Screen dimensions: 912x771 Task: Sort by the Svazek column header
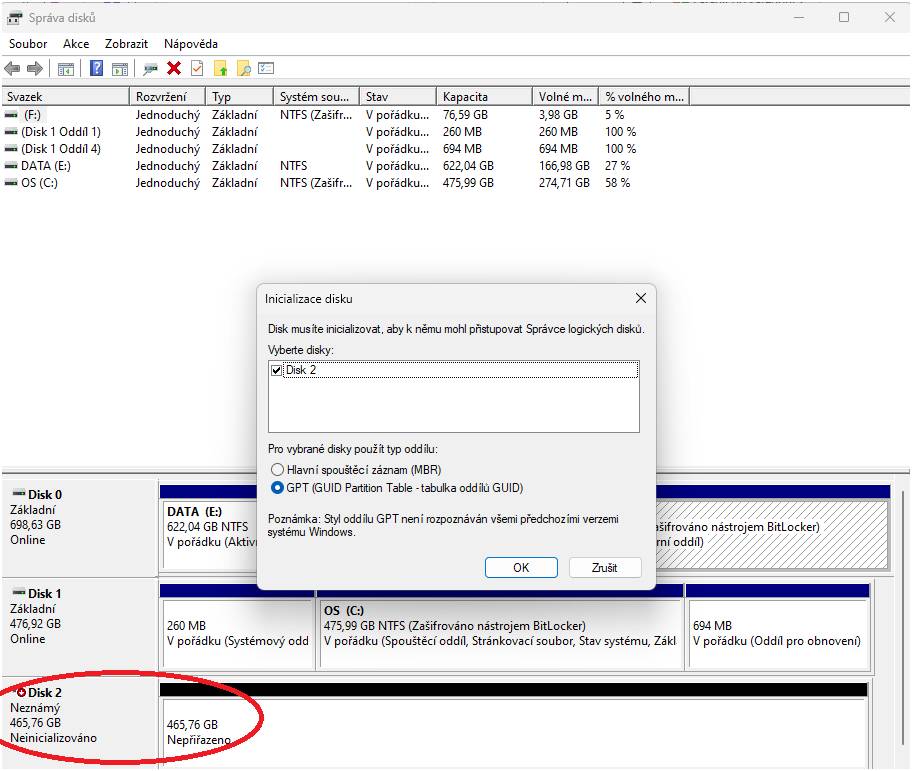click(65, 97)
